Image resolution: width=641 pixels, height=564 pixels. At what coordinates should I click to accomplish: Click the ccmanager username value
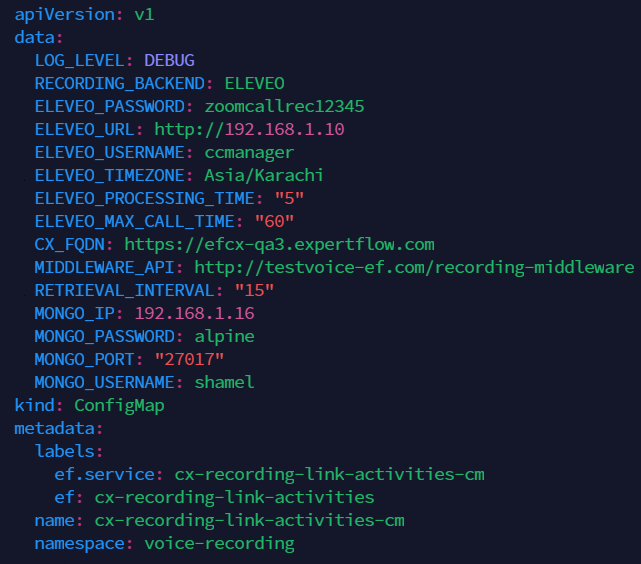click(x=249, y=153)
